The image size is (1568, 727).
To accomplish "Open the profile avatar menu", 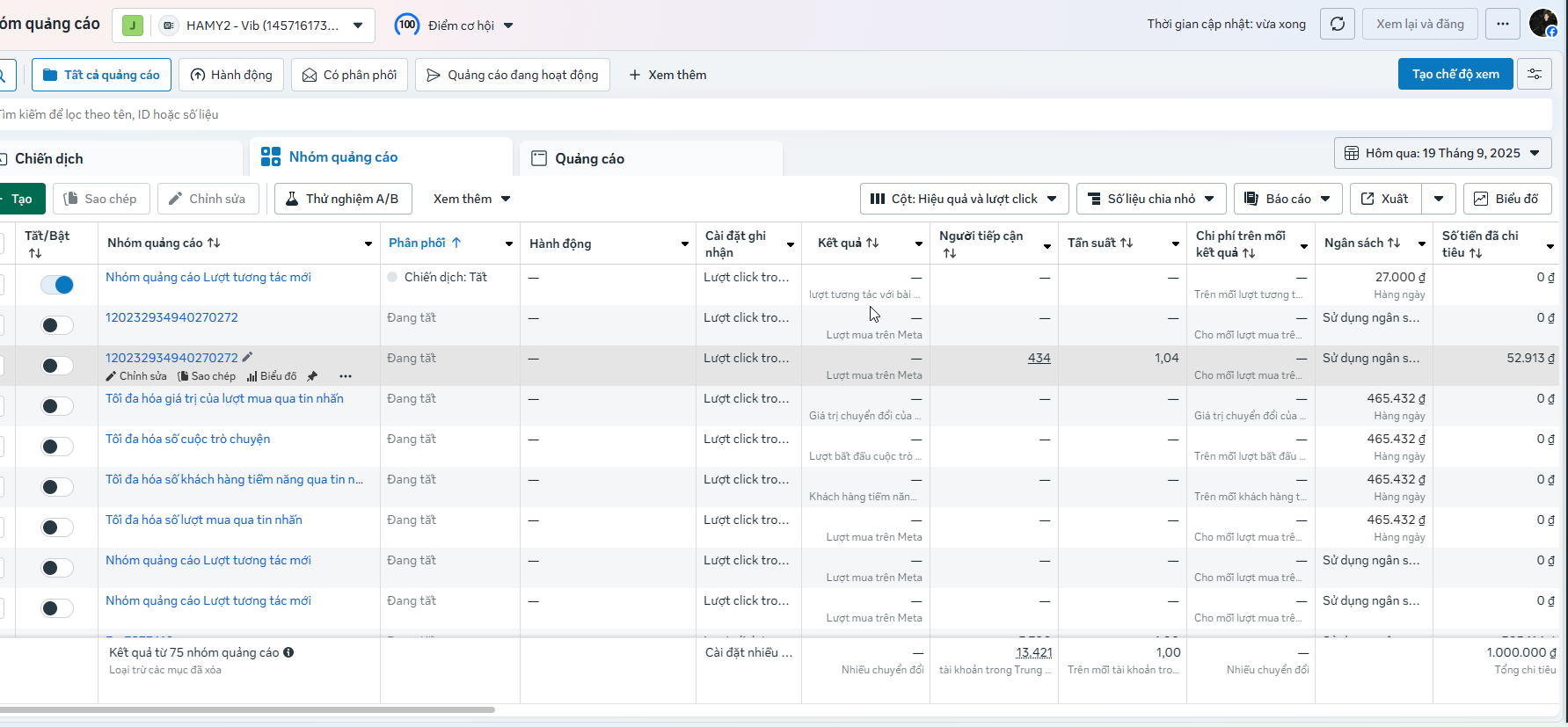I will click(x=1543, y=24).
